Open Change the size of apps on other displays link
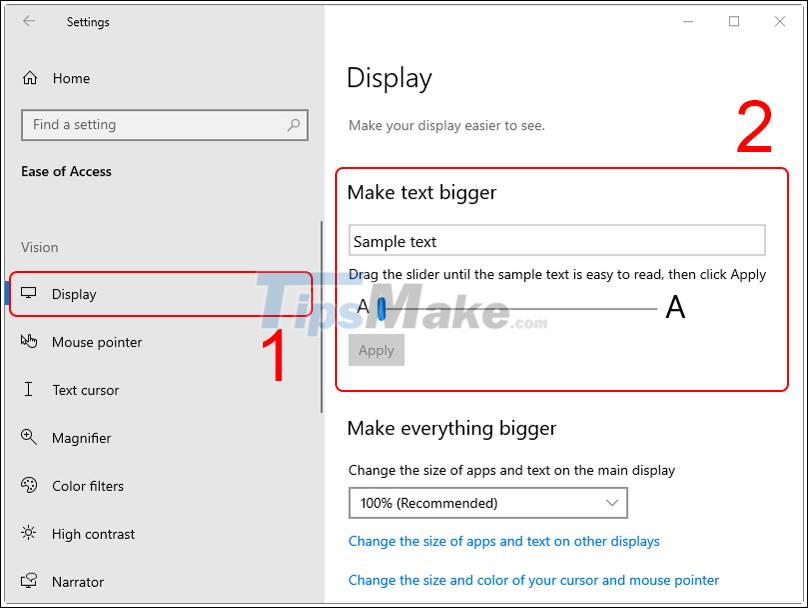The width and height of the screenshot is (808, 608). tap(504, 541)
